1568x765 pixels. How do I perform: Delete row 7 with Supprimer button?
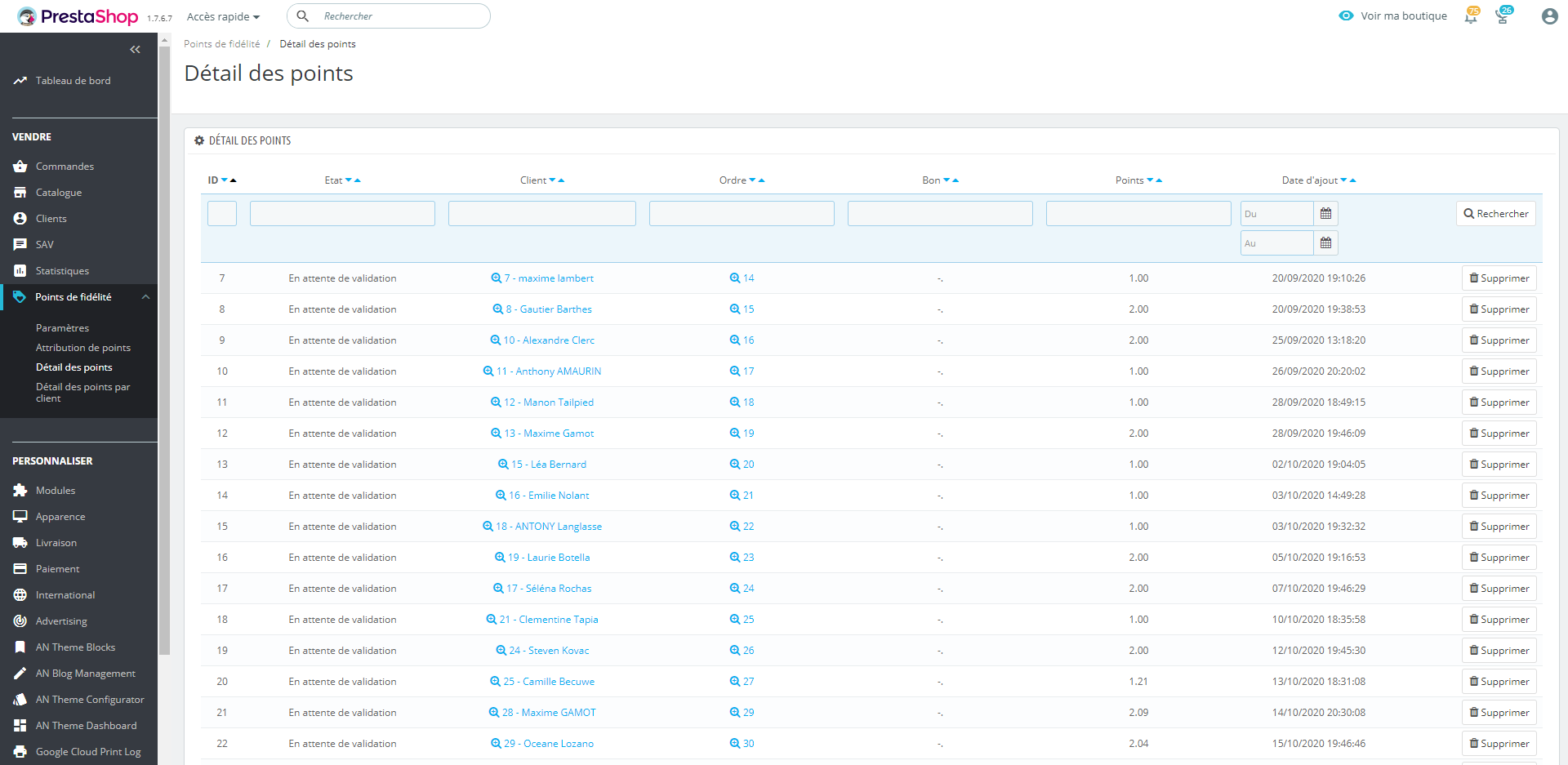[1499, 278]
